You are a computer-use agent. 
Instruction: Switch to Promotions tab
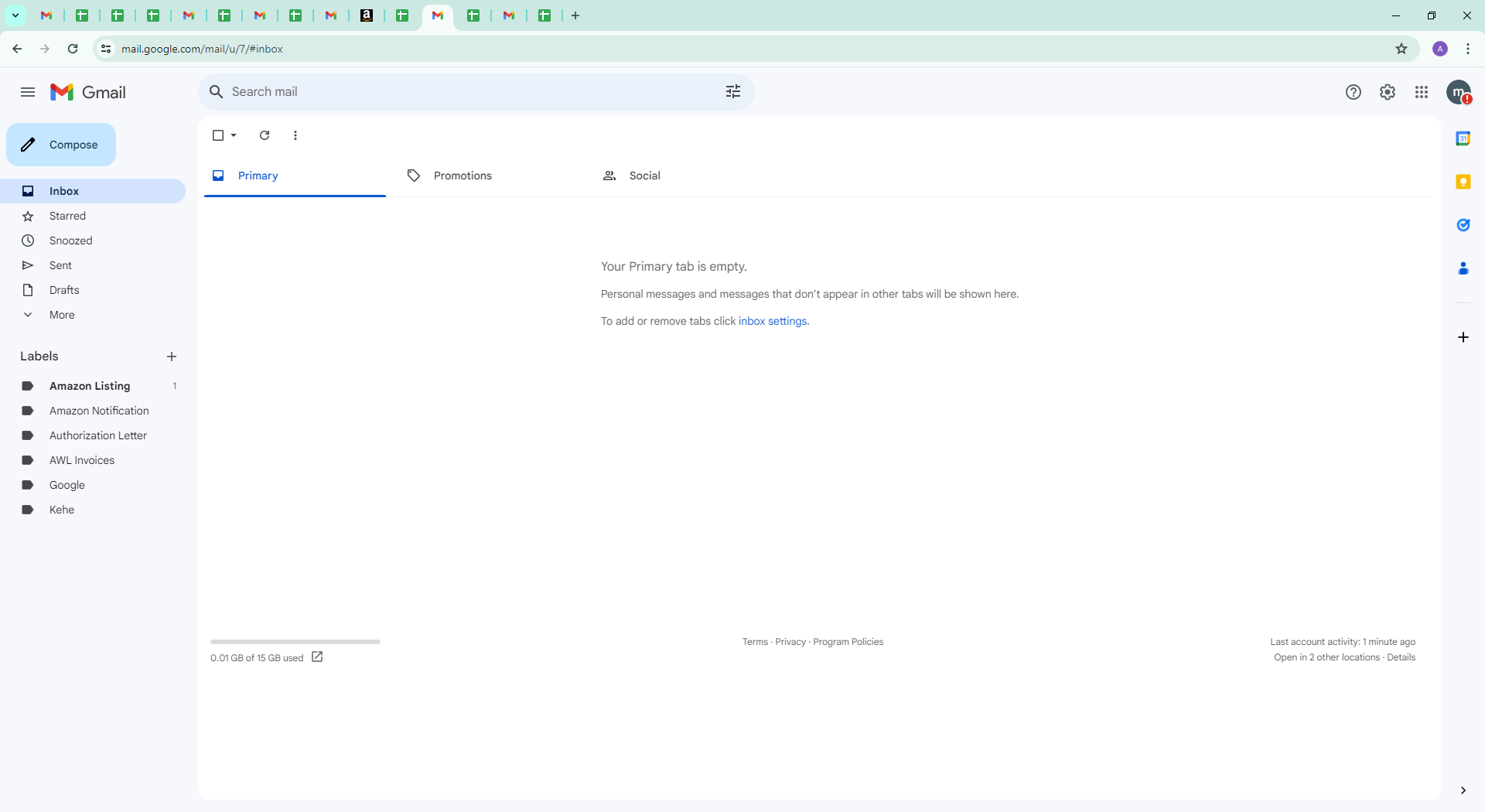490,176
